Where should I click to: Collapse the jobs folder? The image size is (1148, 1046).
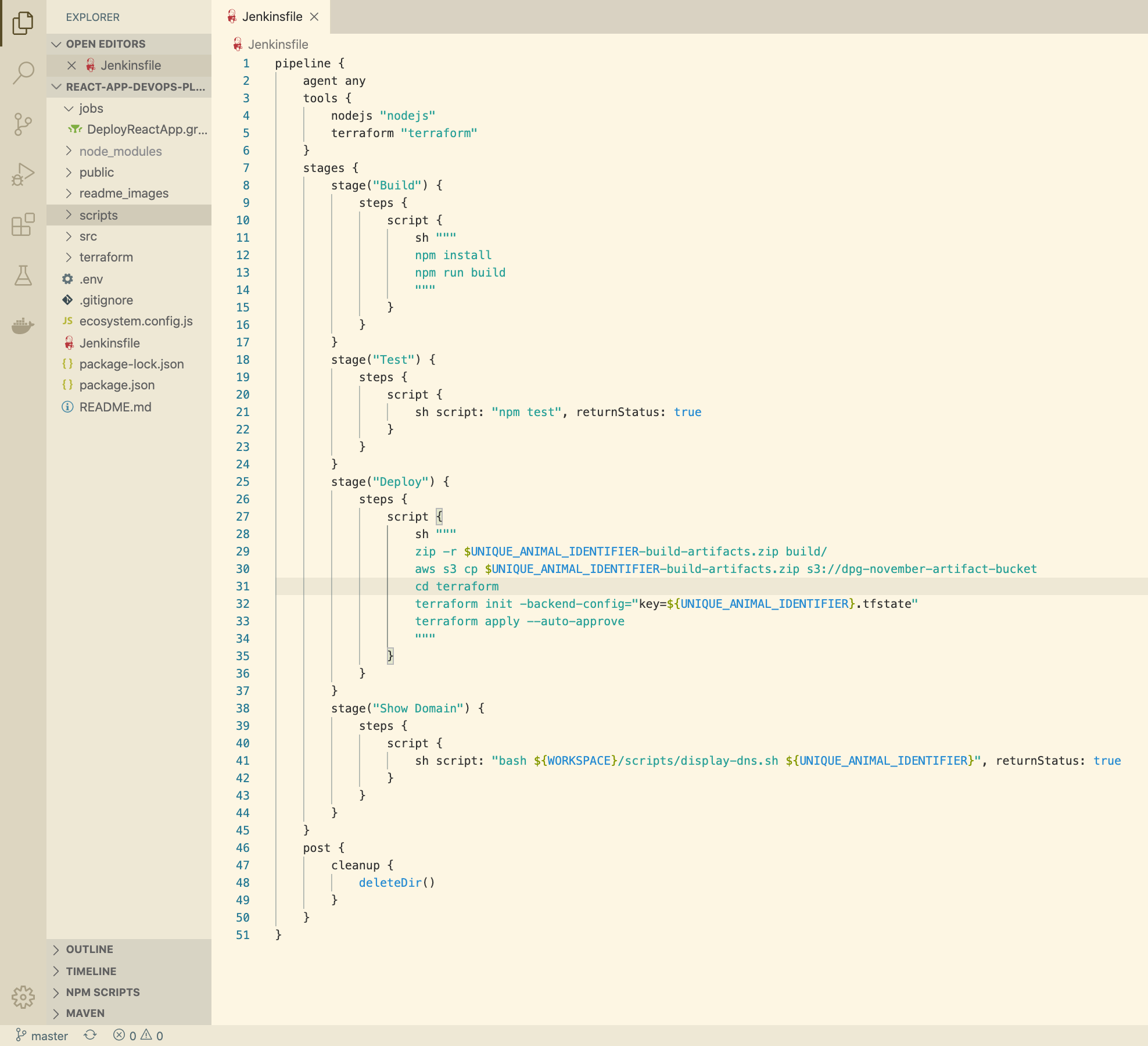91,108
